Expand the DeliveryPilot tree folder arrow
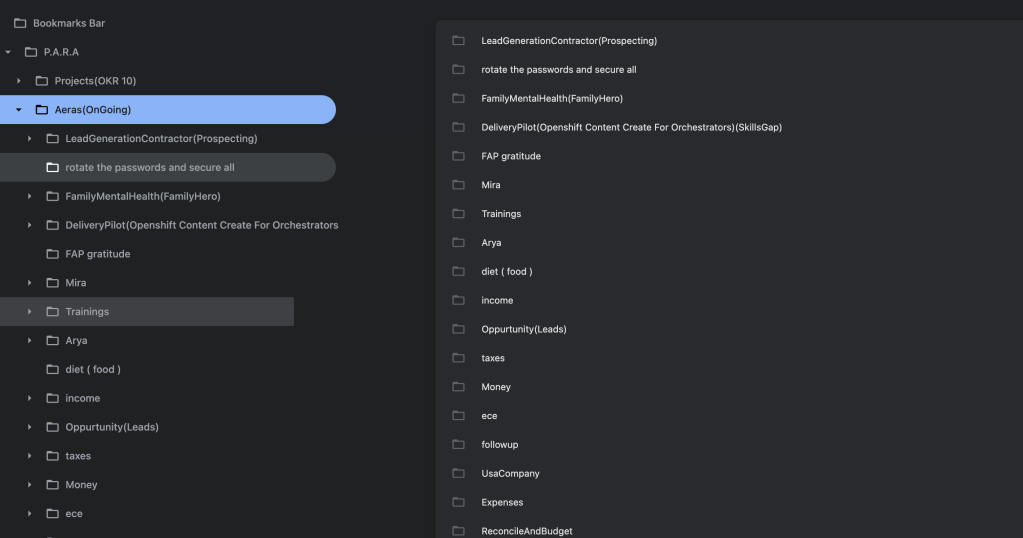1023x538 pixels. coord(29,225)
